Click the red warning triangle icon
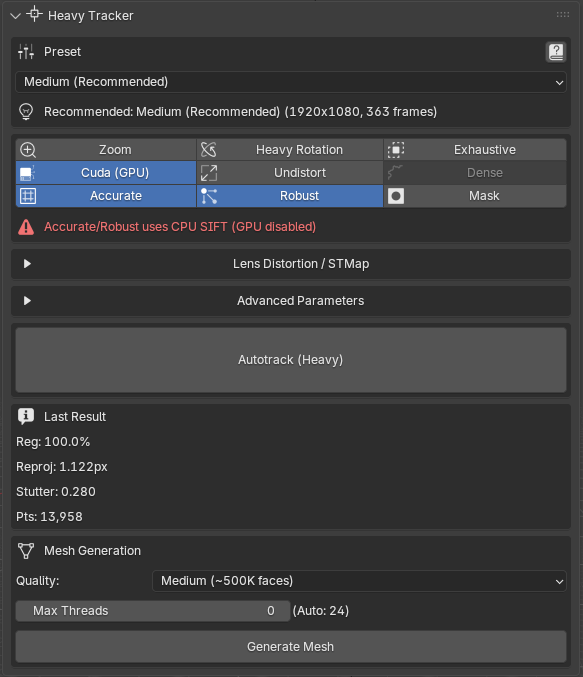 pyautogui.click(x=26, y=227)
